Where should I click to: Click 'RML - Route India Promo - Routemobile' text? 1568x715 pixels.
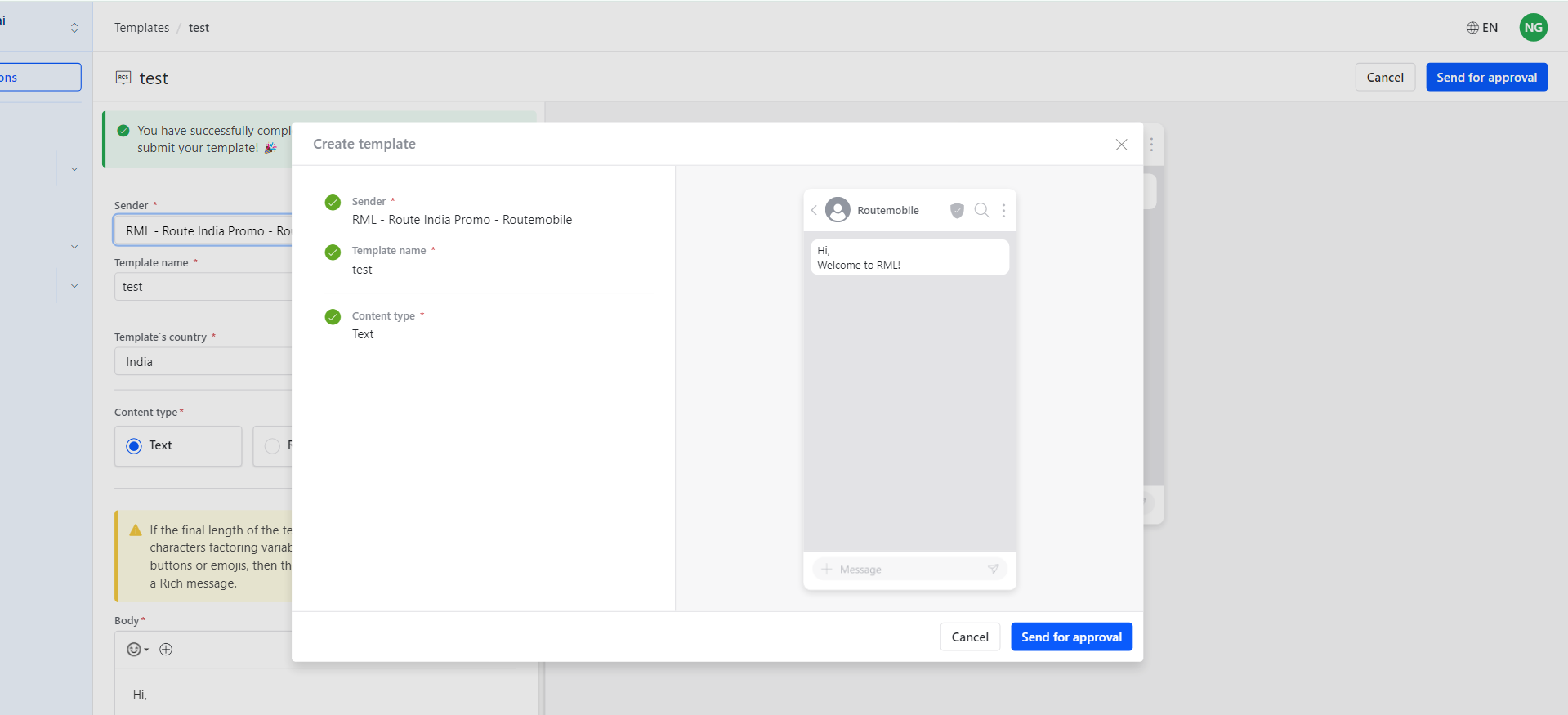point(462,220)
